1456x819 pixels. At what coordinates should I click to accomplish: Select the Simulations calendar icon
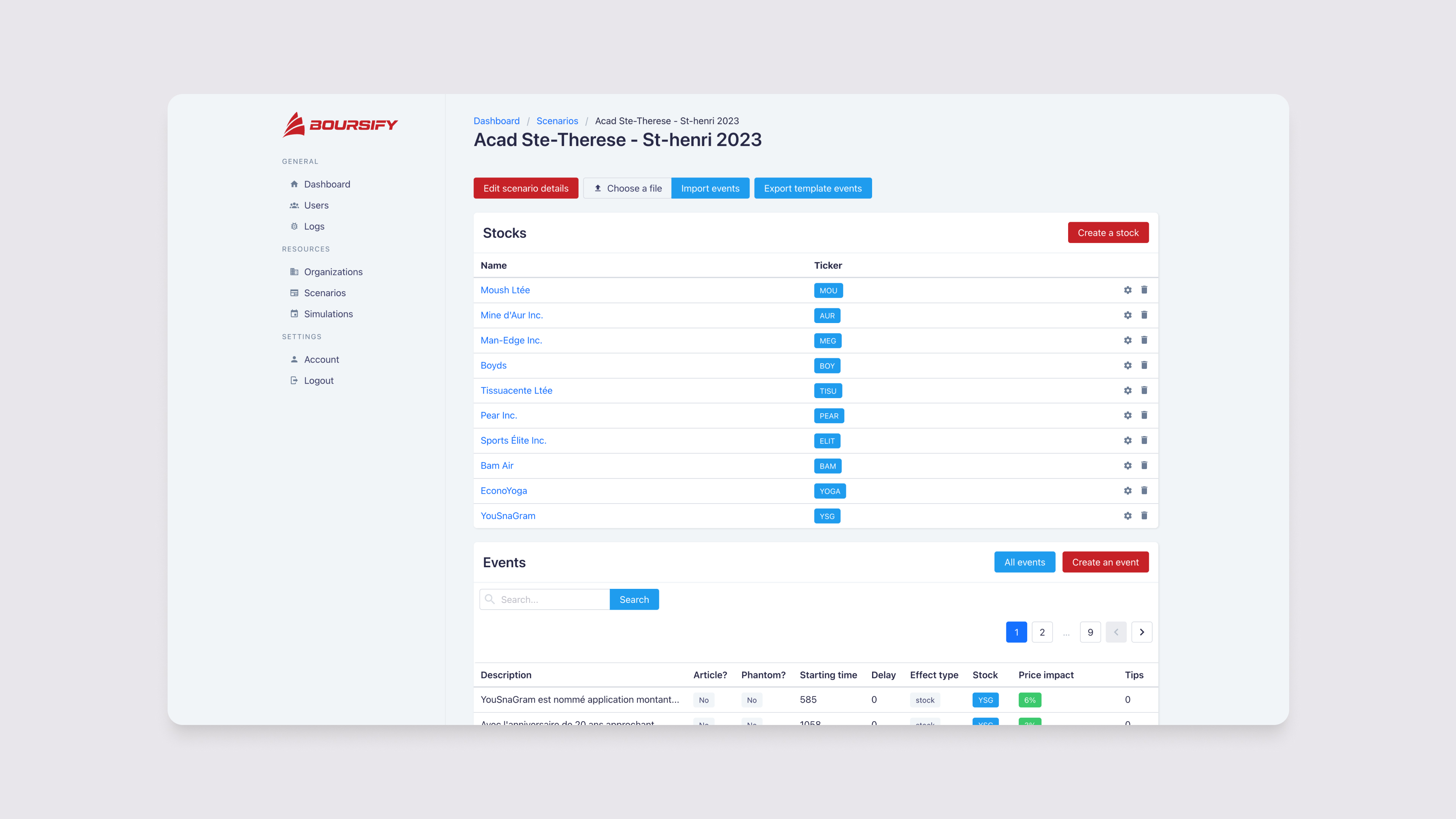[294, 314]
